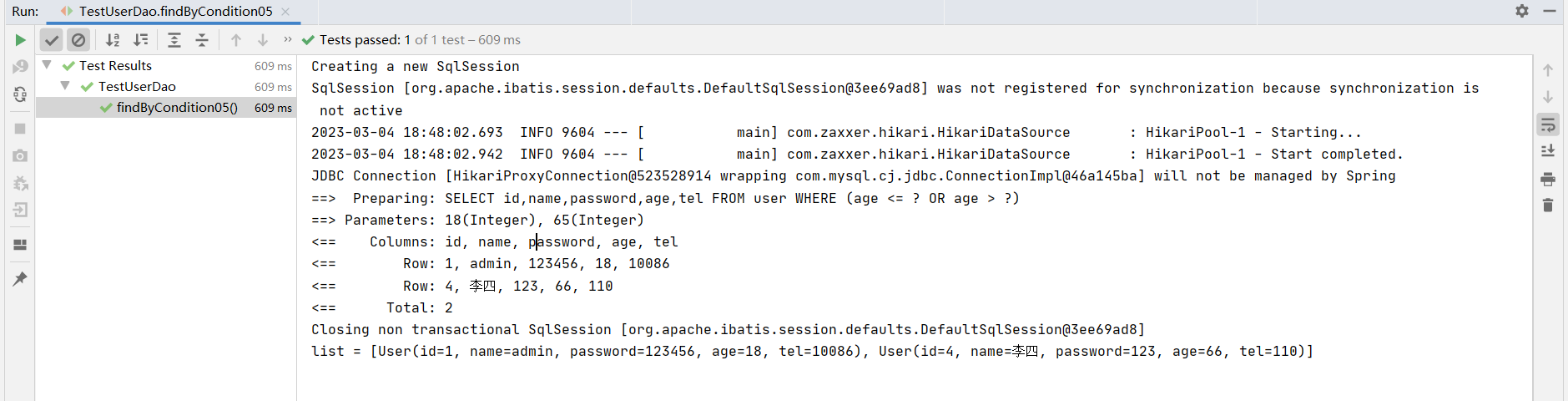Show more toolbar actions chevron
The image size is (1568, 401).
pos(288,39)
